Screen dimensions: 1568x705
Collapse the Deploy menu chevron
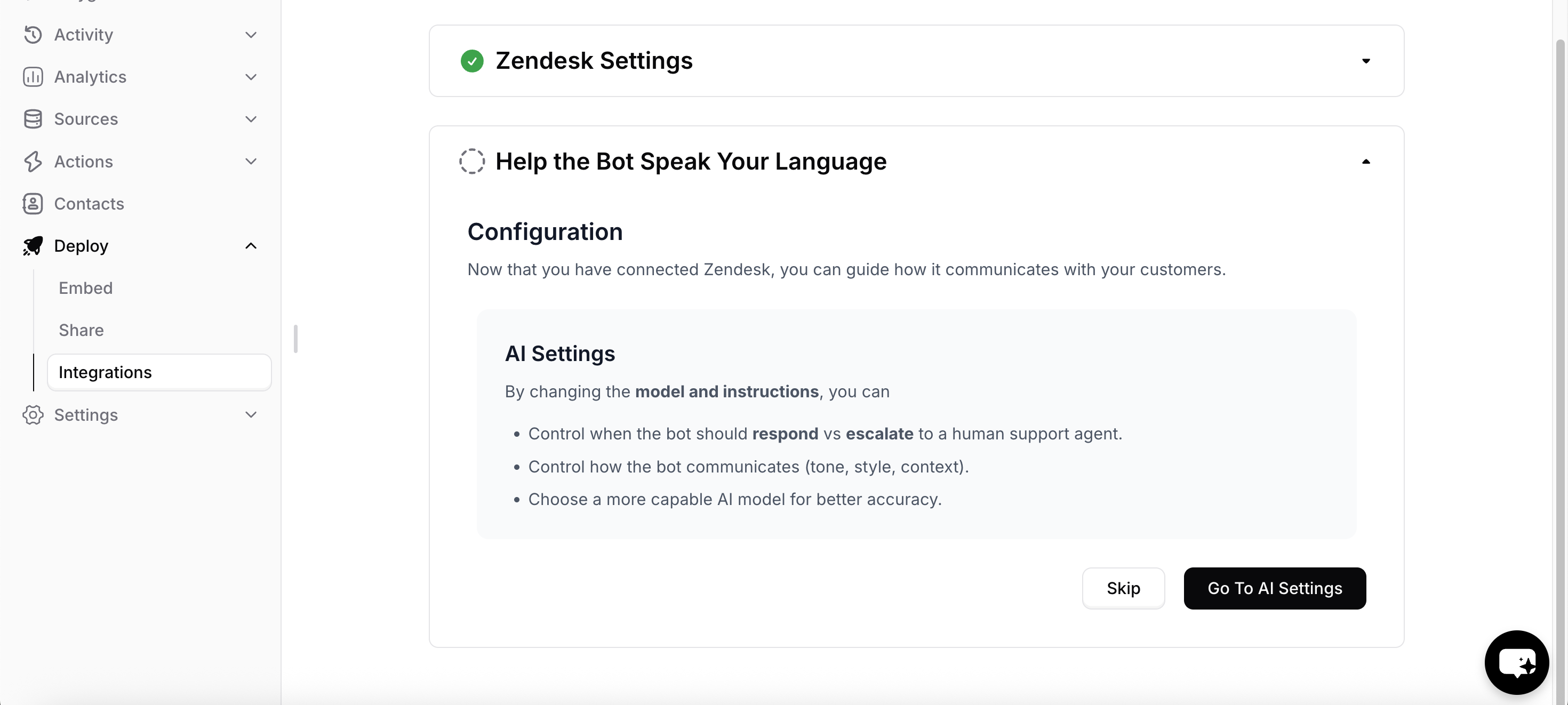coord(251,246)
